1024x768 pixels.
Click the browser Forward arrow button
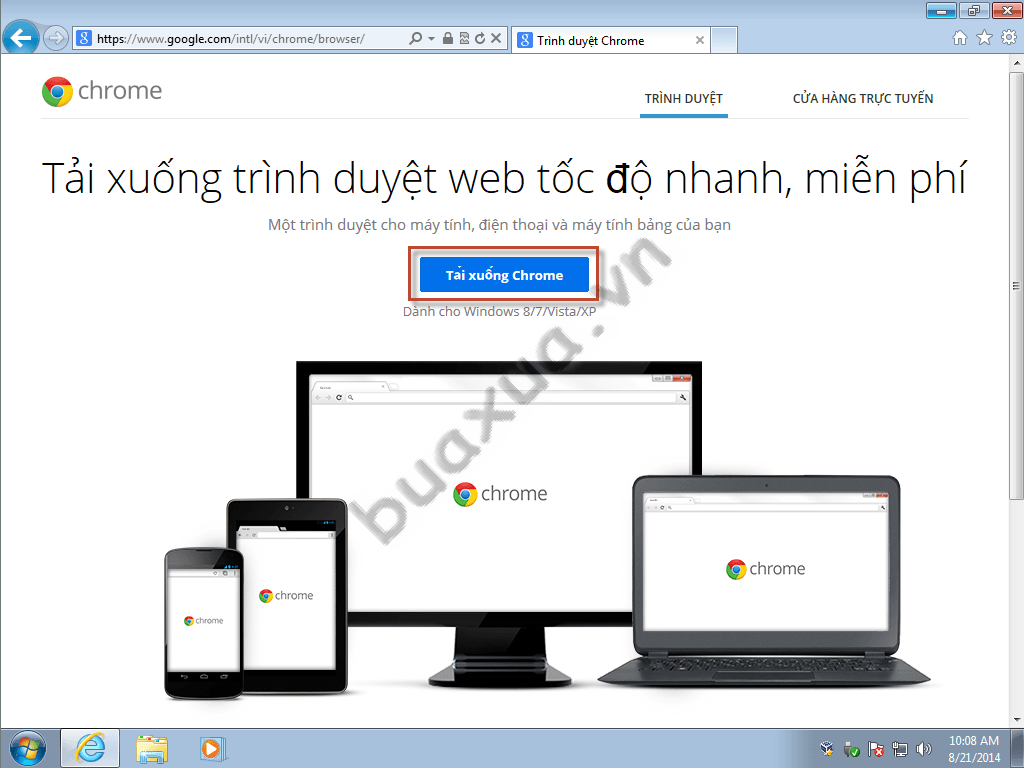56,39
